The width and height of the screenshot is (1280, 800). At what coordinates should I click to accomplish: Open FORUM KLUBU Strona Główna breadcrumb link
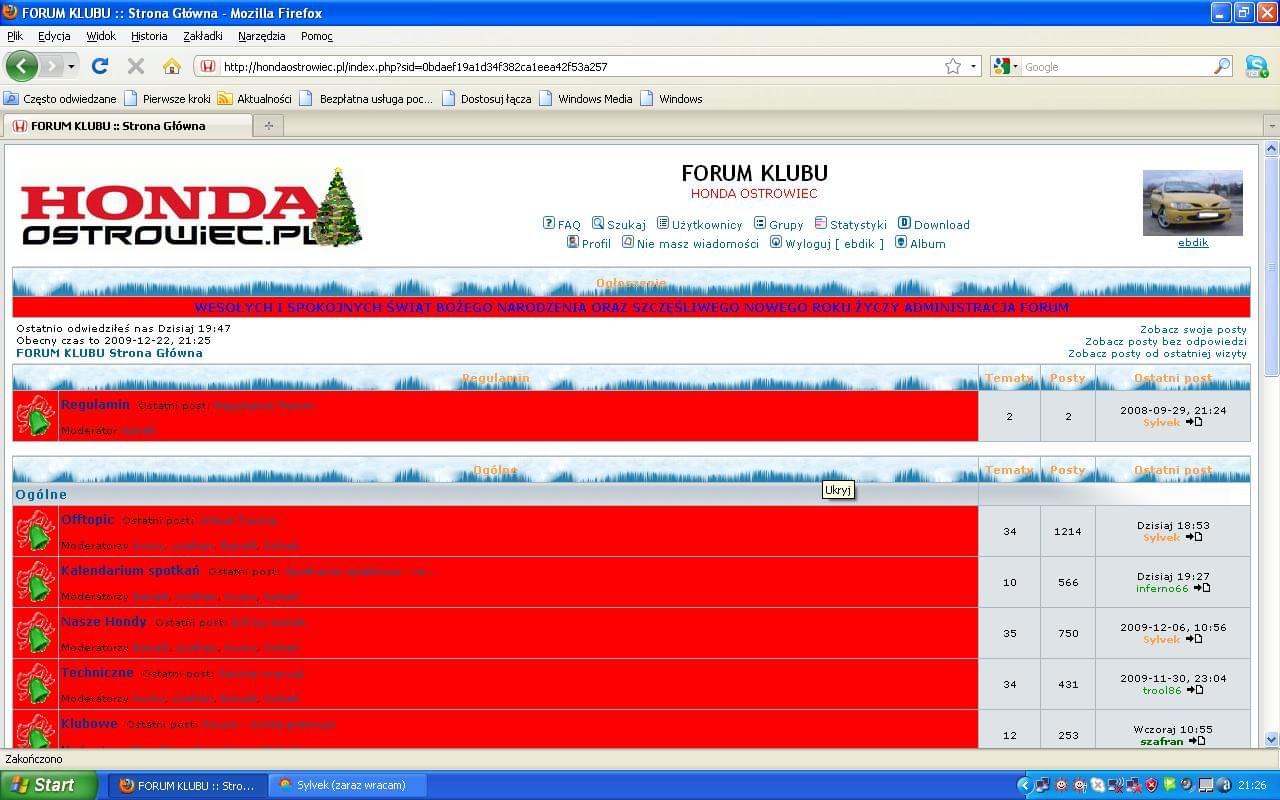point(109,353)
